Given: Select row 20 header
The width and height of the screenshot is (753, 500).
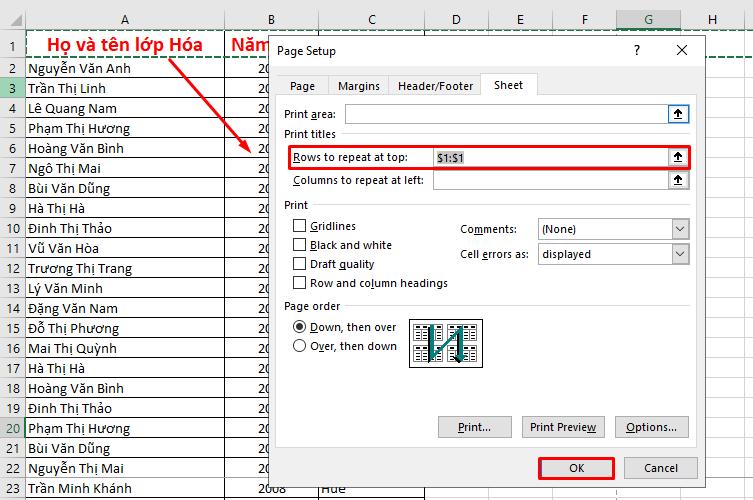Looking at the screenshot, I should coord(12,428).
